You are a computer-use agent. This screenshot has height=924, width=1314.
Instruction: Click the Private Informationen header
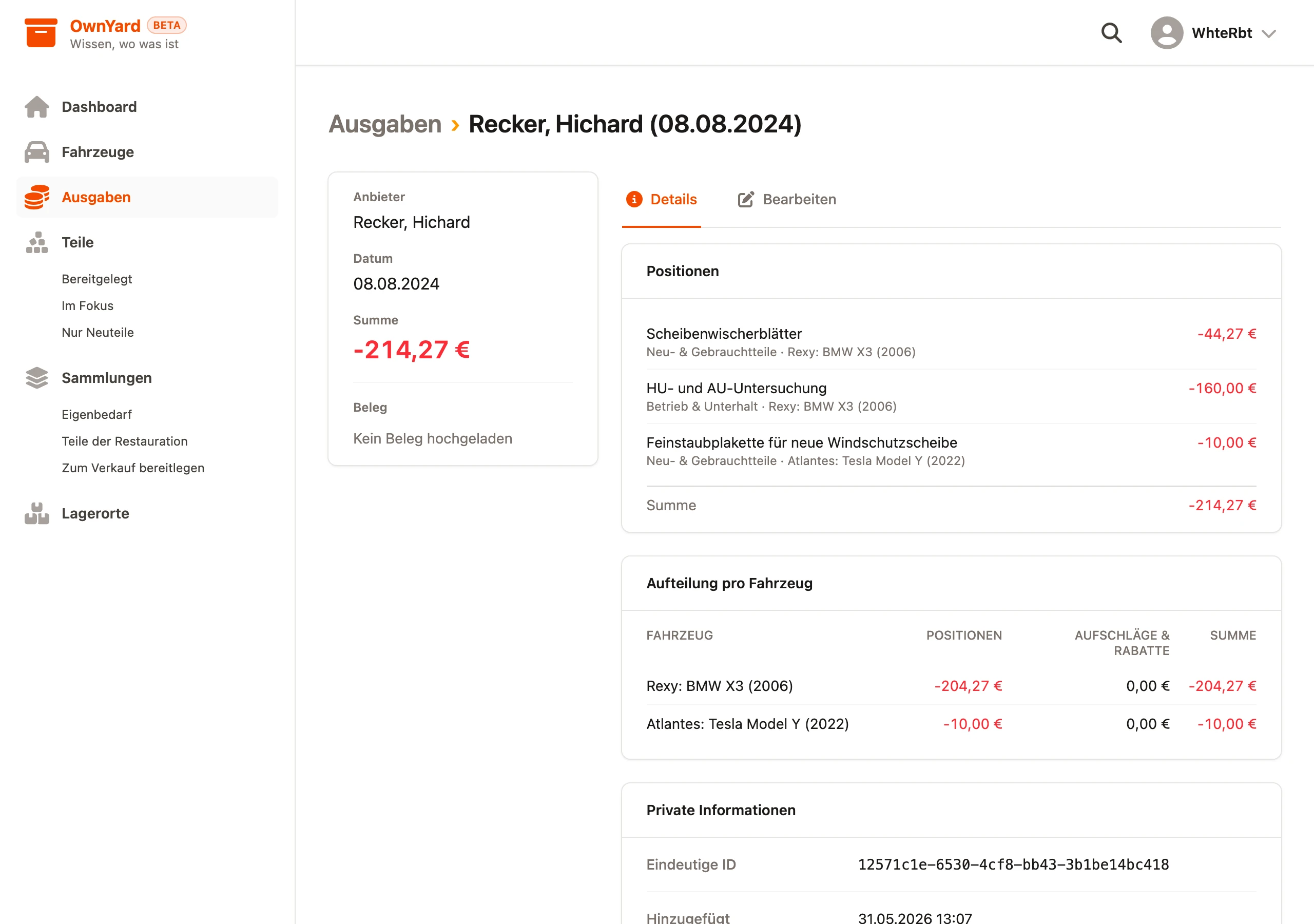(721, 810)
